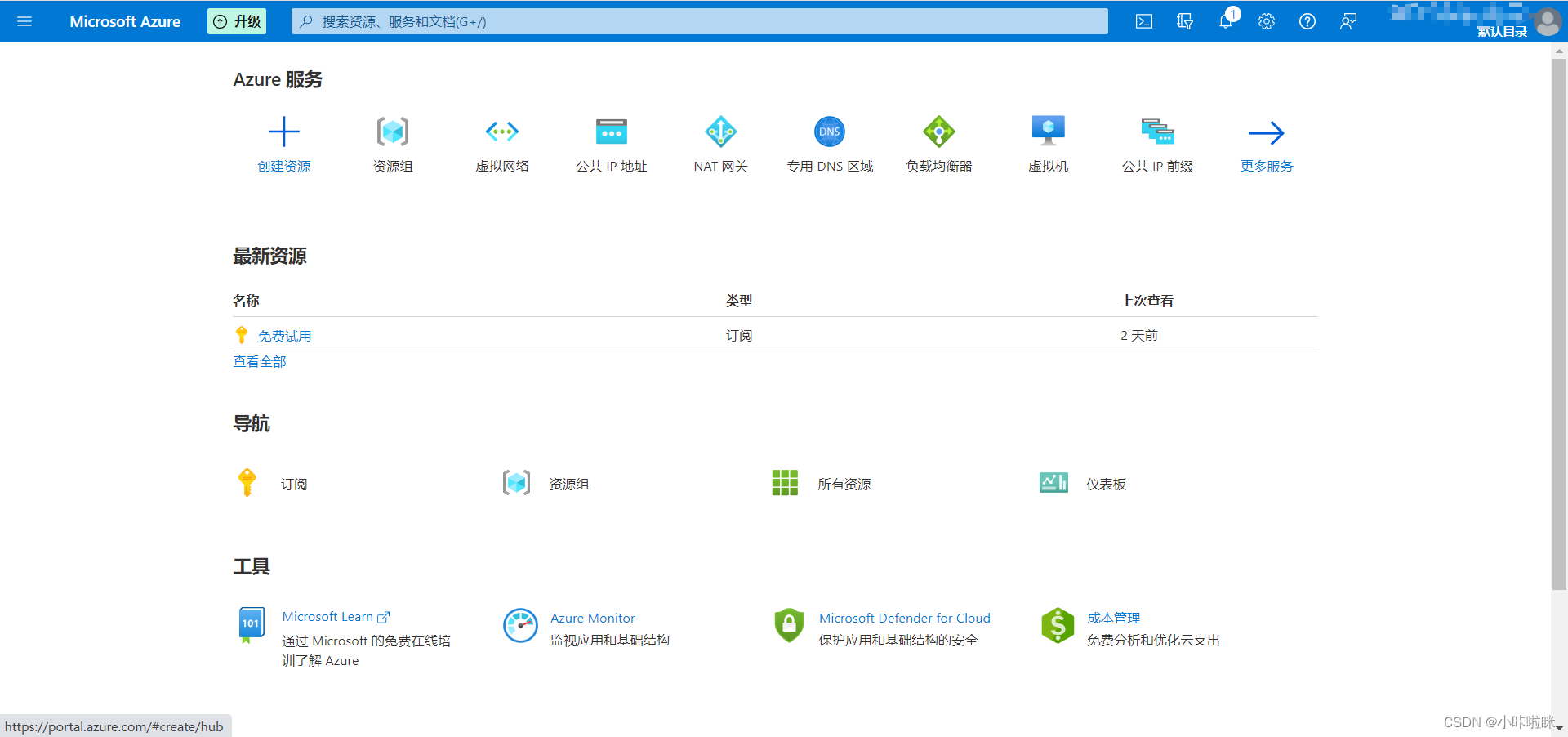Open the help question mark menu
Screen dimensions: 1568x737
coord(1307,21)
